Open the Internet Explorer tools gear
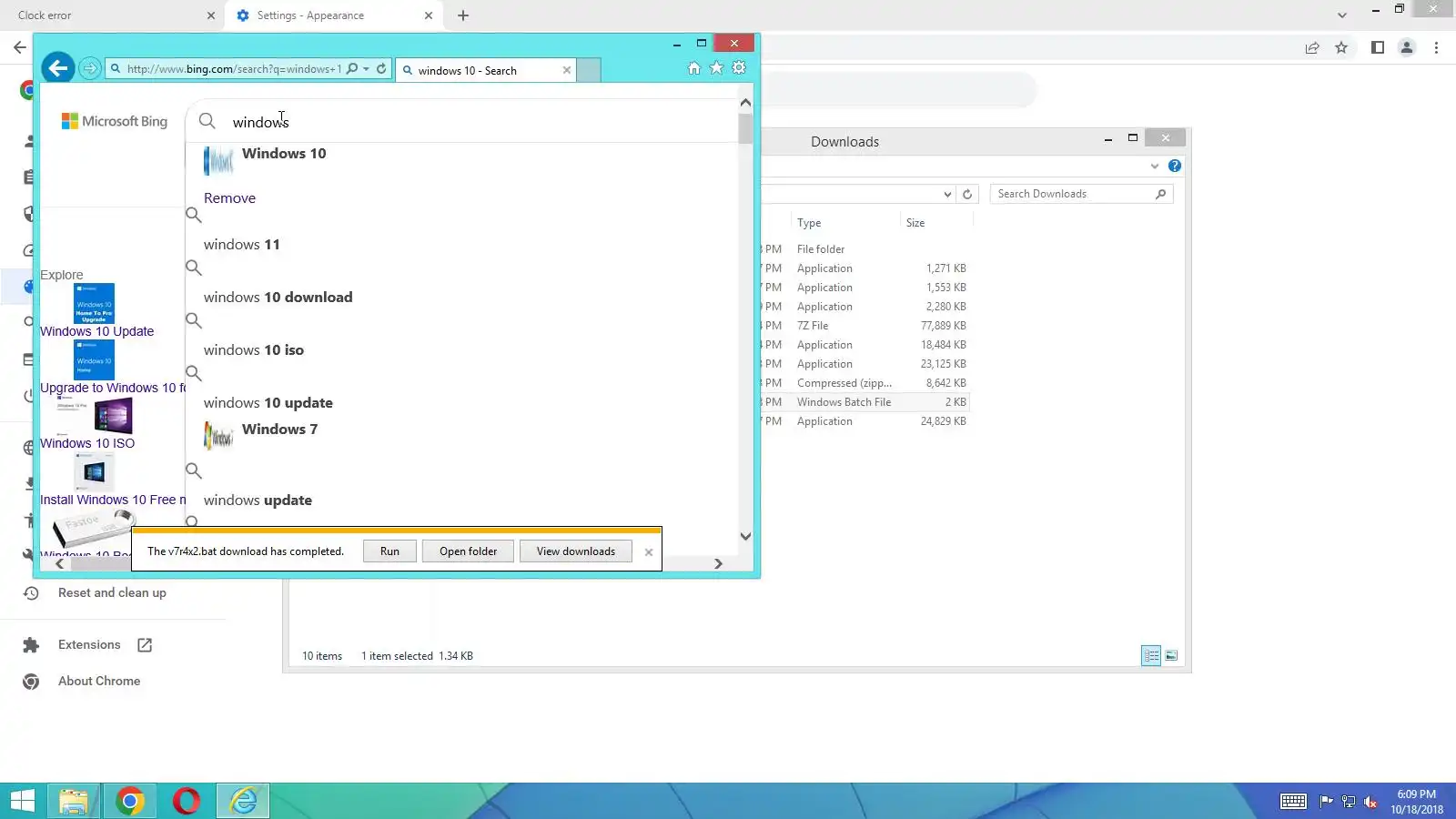Screen dimensions: 1456x819 coord(739,68)
